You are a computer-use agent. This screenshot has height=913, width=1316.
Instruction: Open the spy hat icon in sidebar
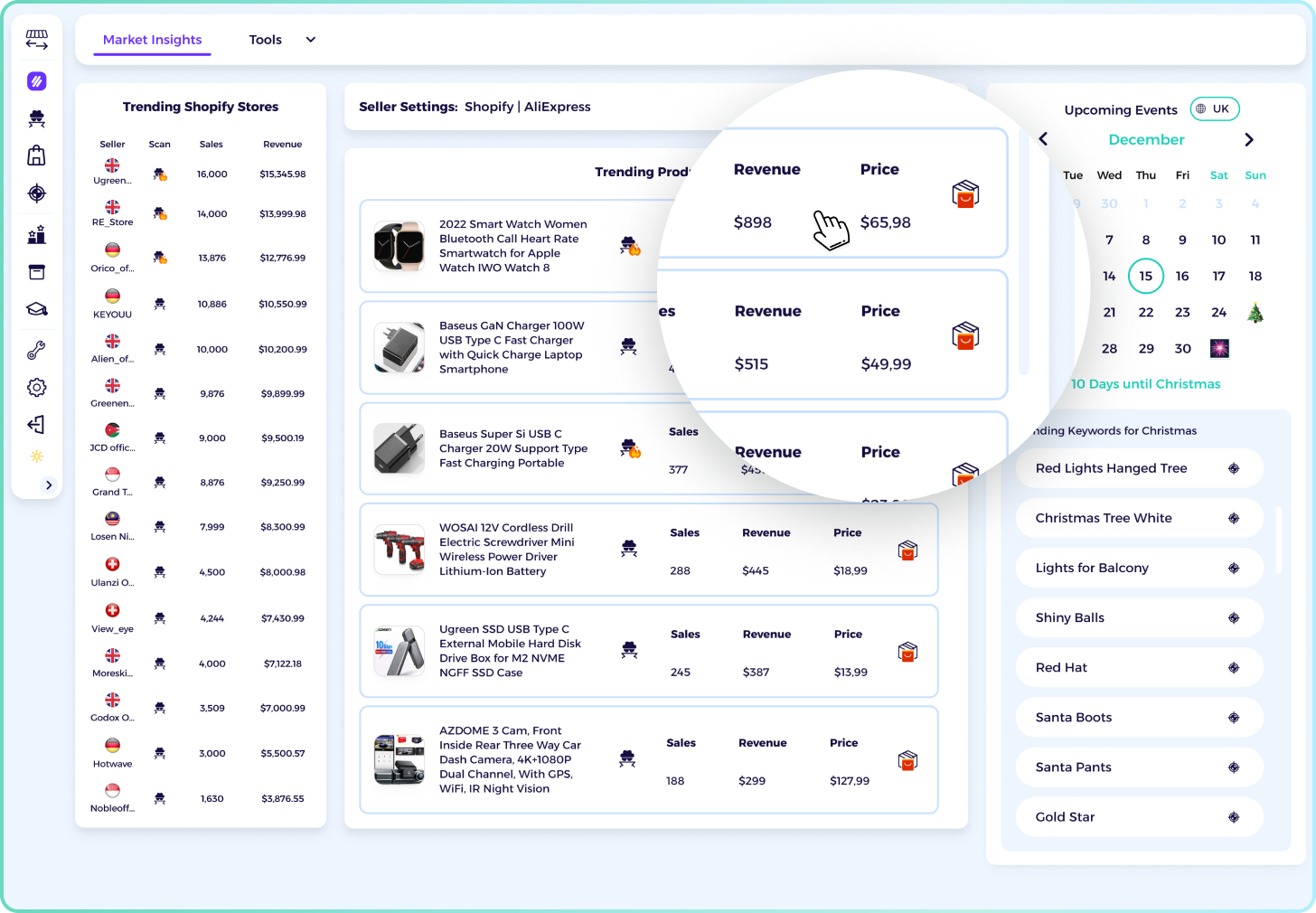(x=37, y=118)
